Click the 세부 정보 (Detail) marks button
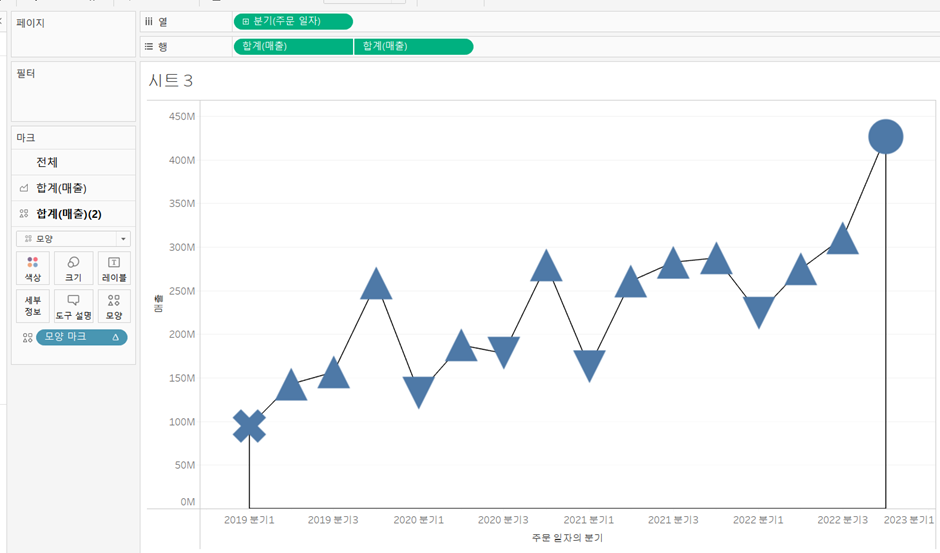940x553 pixels. point(33,306)
